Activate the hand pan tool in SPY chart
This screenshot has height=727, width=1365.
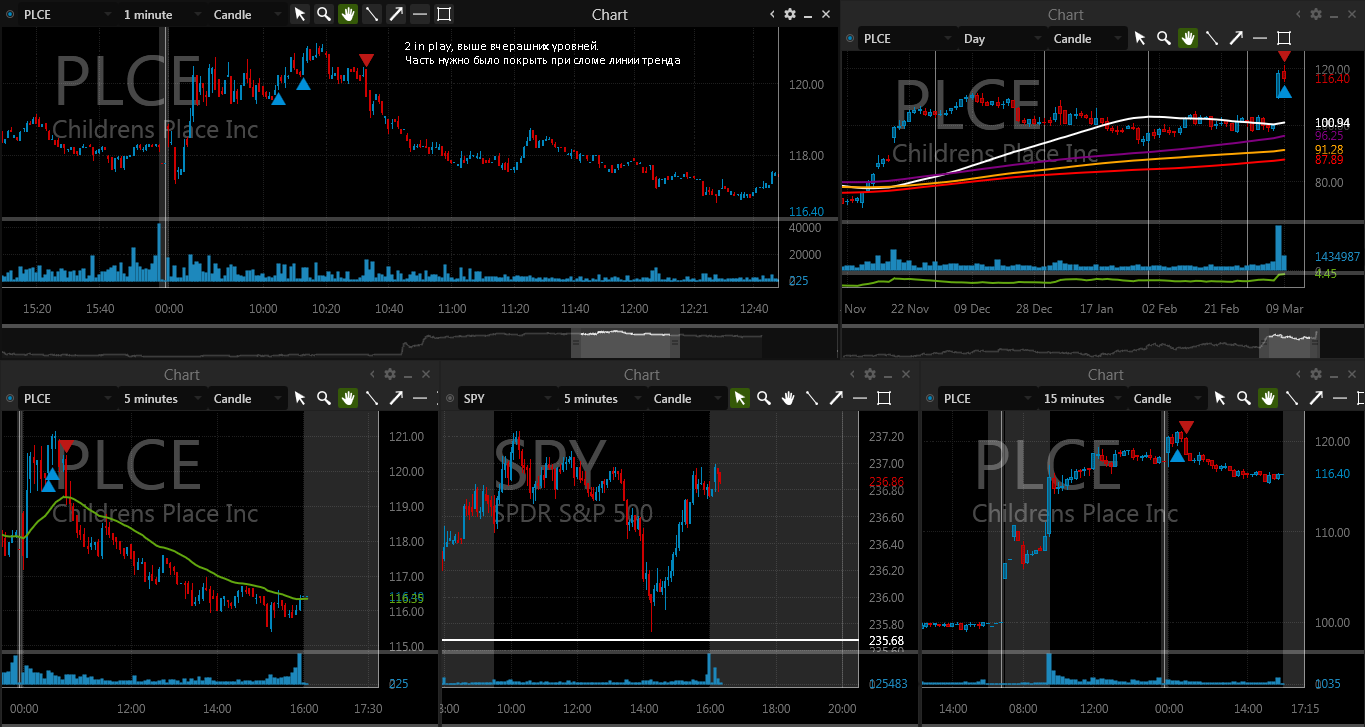[x=788, y=398]
